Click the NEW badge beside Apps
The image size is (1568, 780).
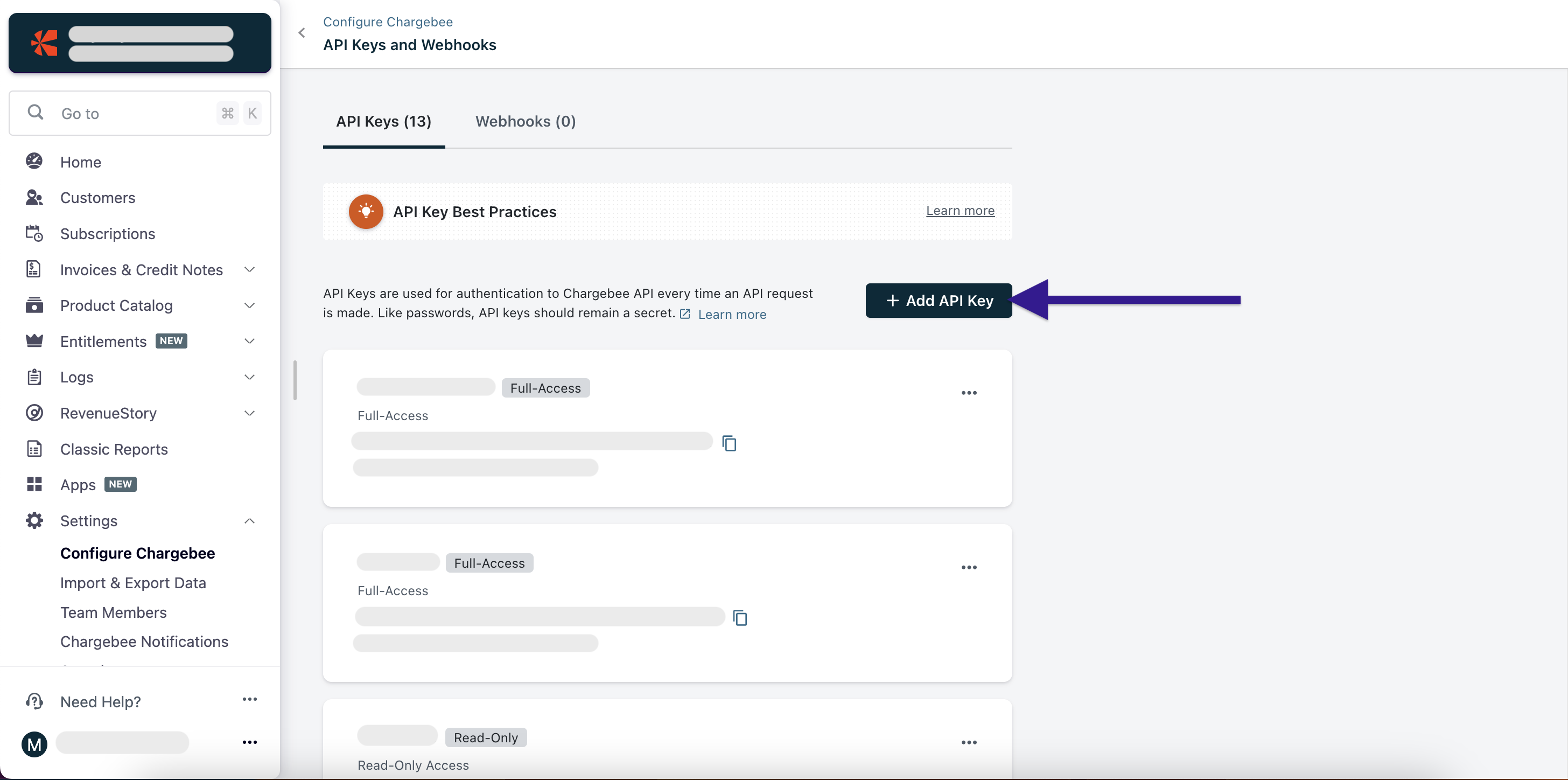(x=121, y=484)
